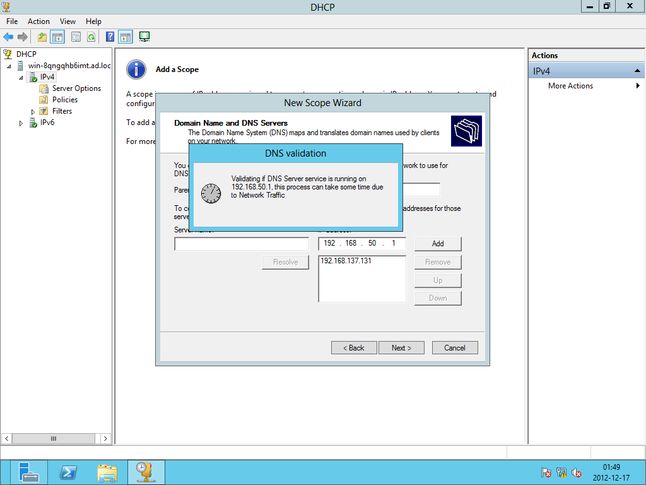Select the DHCP root trophy icon in the tree
The height and width of the screenshot is (485, 646).
click(x=7, y=54)
